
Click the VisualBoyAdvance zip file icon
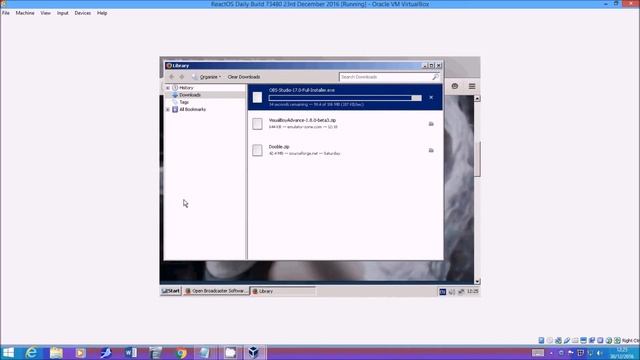[x=257, y=124]
